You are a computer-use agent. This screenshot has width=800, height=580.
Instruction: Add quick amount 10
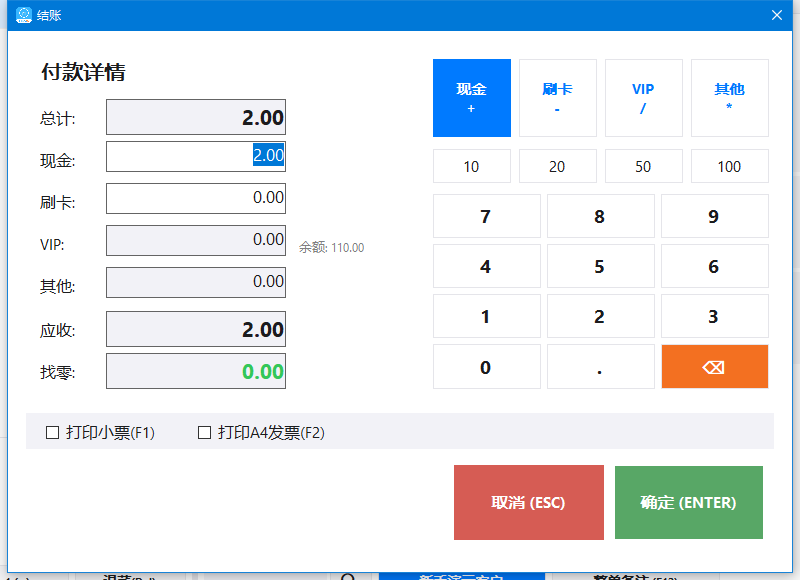[x=471, y=166]
